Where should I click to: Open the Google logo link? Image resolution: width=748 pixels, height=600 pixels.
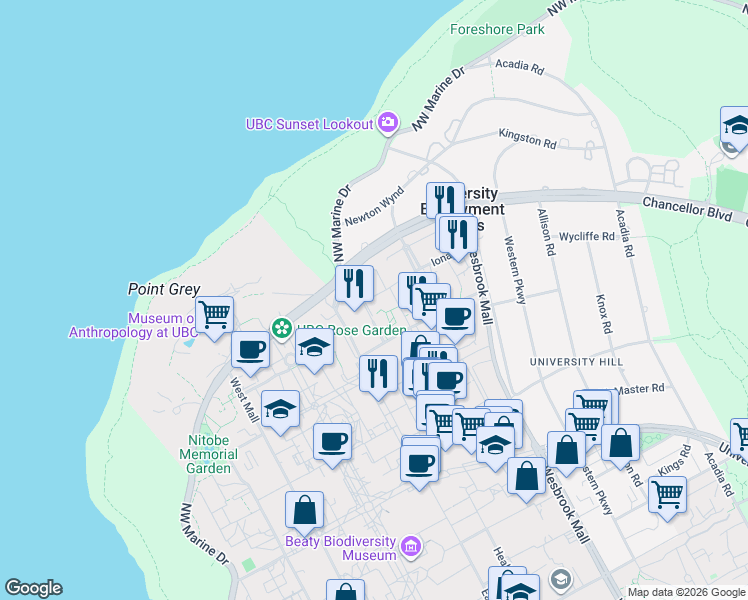coord(33,588)
